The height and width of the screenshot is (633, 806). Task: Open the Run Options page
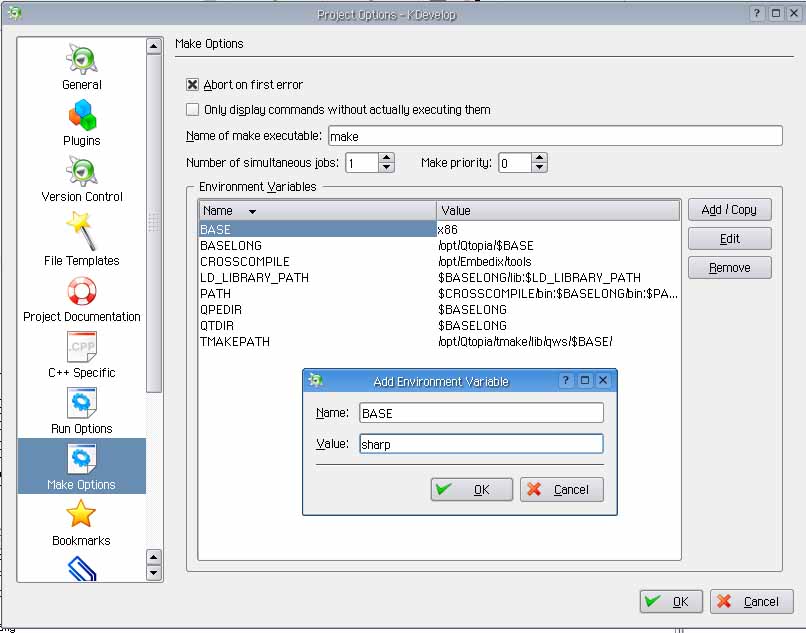tap(82, 411)
